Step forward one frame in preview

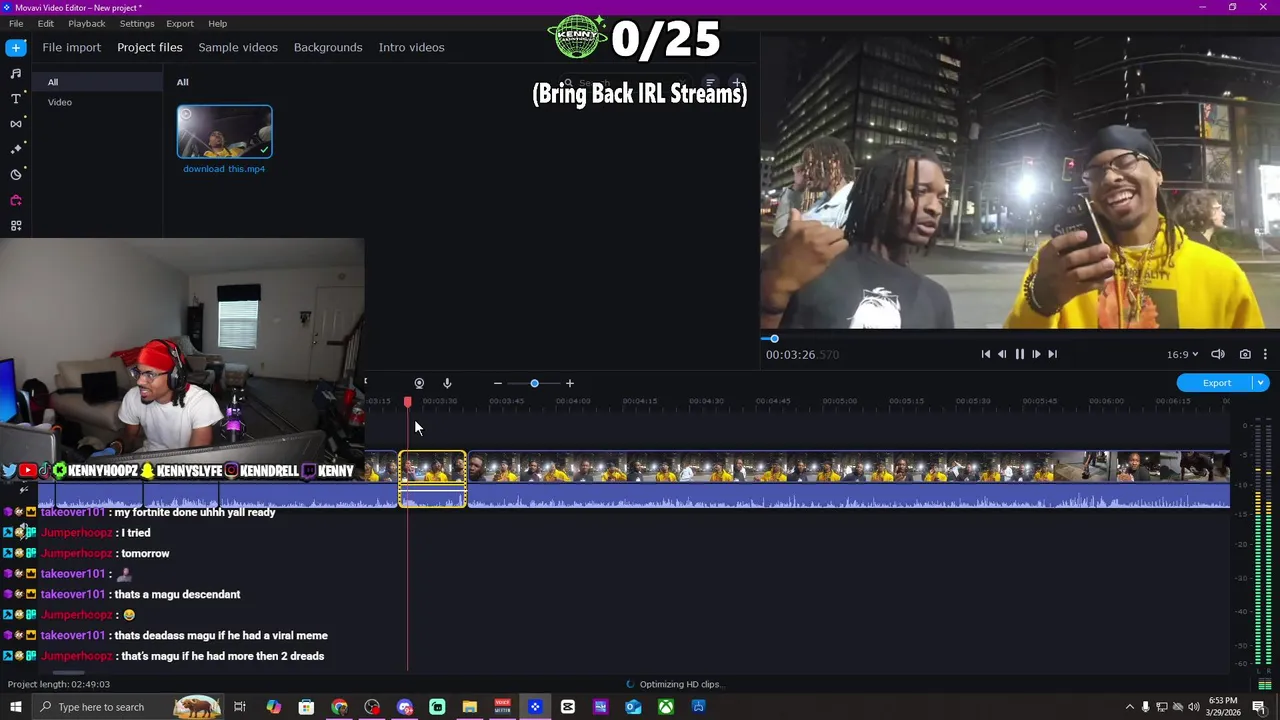click(x=1036, y=354)
